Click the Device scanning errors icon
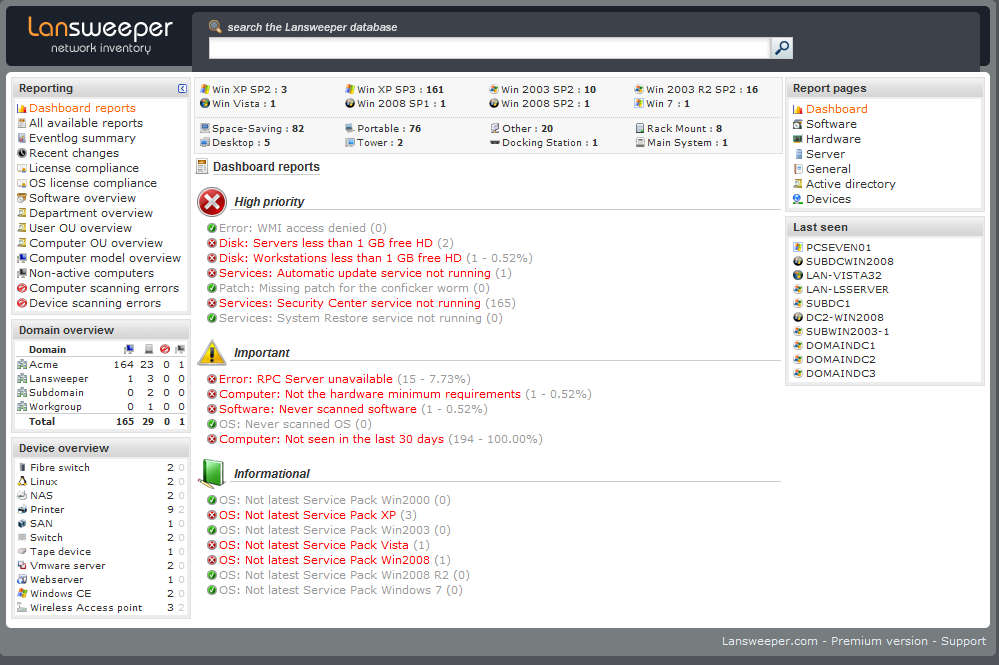The width and height of the screenshot is (999, 665). tap(22, 303)
